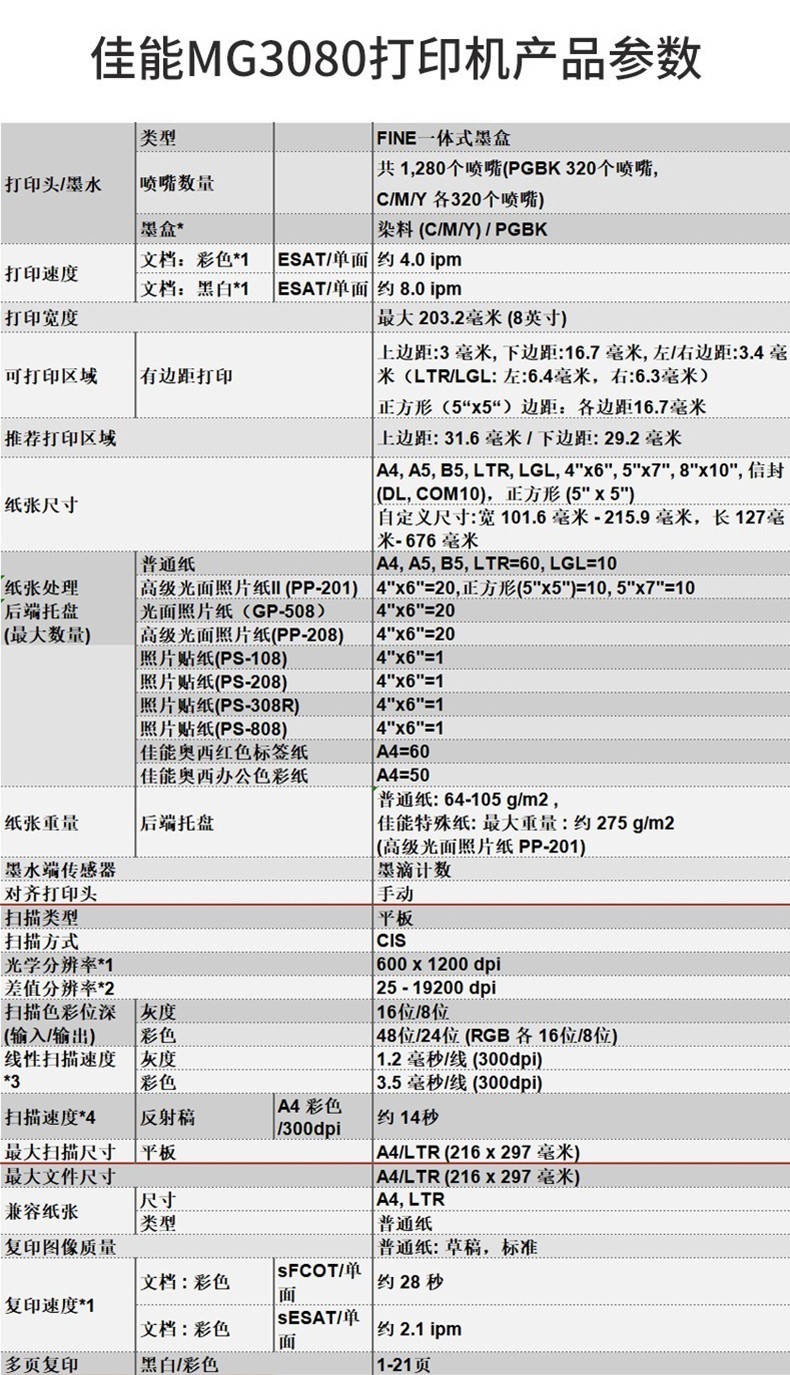This screenshot has height=1375, width=790.
Task: Click the 墨水端传感器 row label
Action: 60,870
